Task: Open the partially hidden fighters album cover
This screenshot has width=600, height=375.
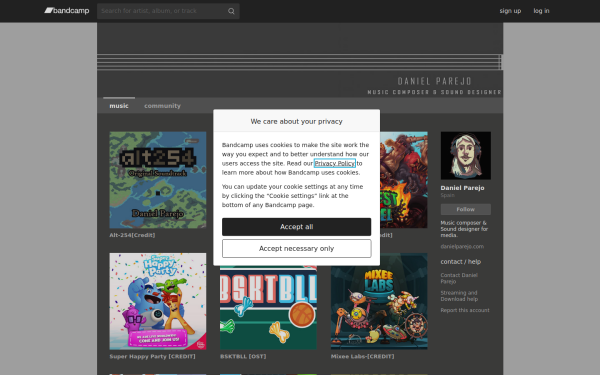Action: point(404,180)
